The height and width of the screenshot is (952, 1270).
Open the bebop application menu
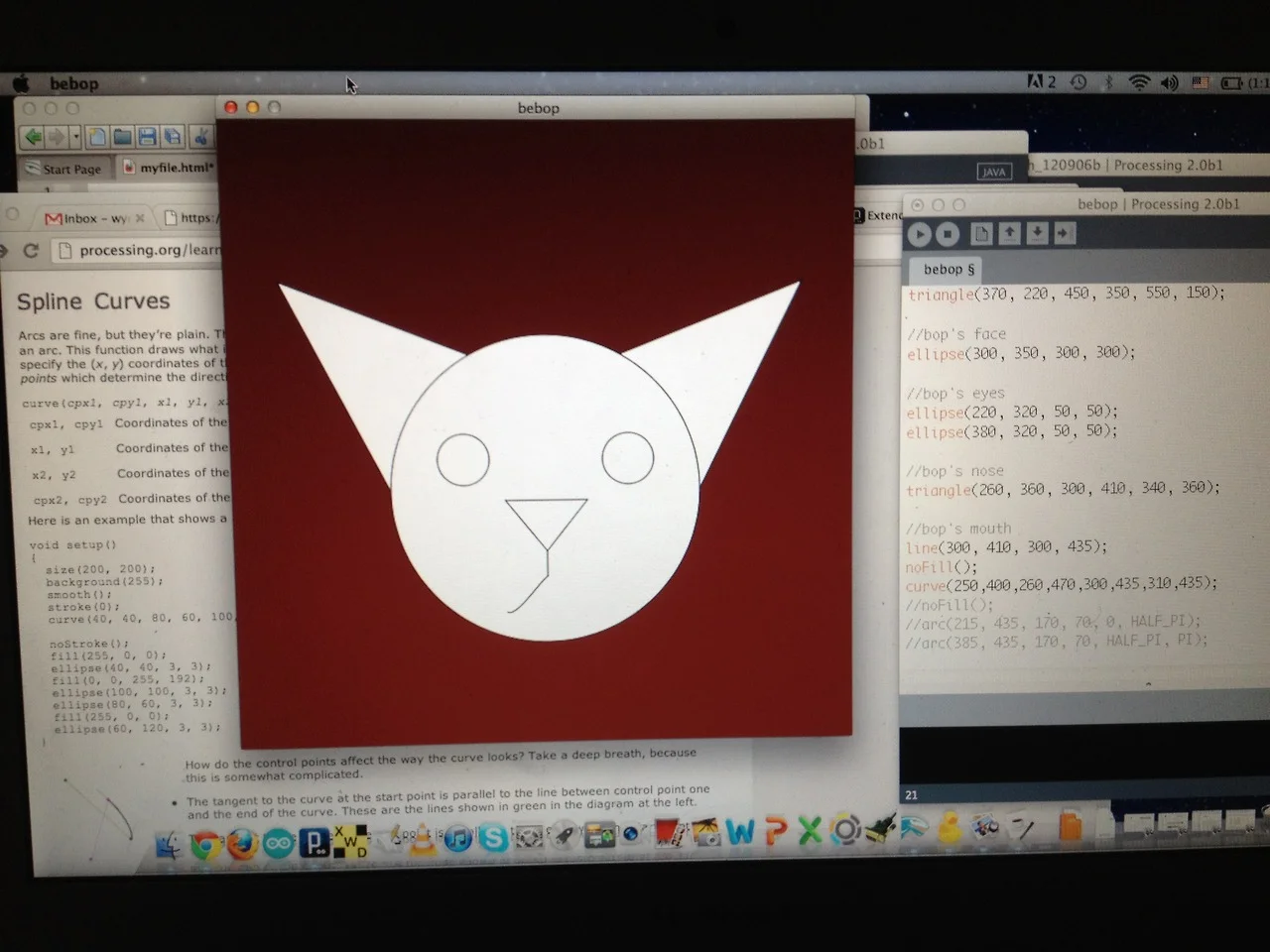[73, 84]
